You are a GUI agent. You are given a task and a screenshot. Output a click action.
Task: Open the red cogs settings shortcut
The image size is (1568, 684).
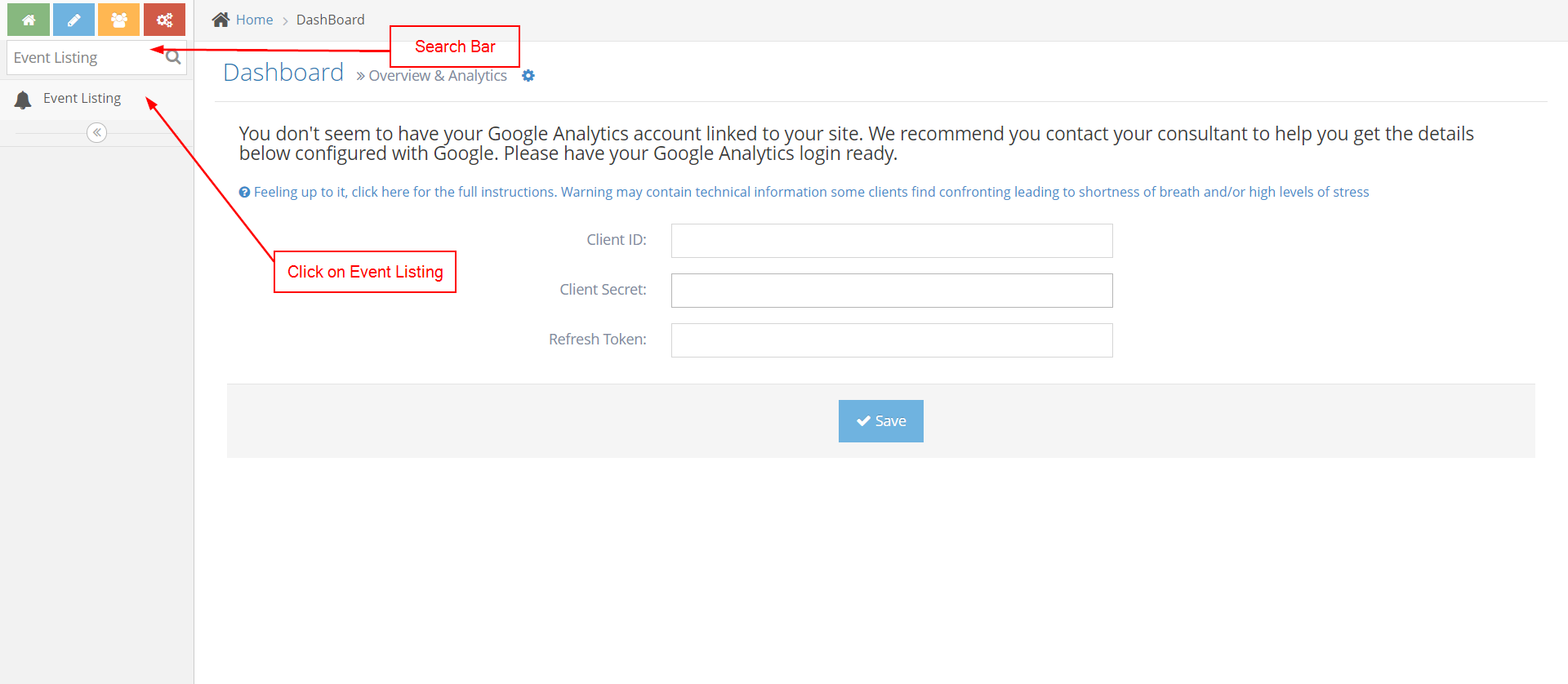pyautogui.click(x=164, y=20)
